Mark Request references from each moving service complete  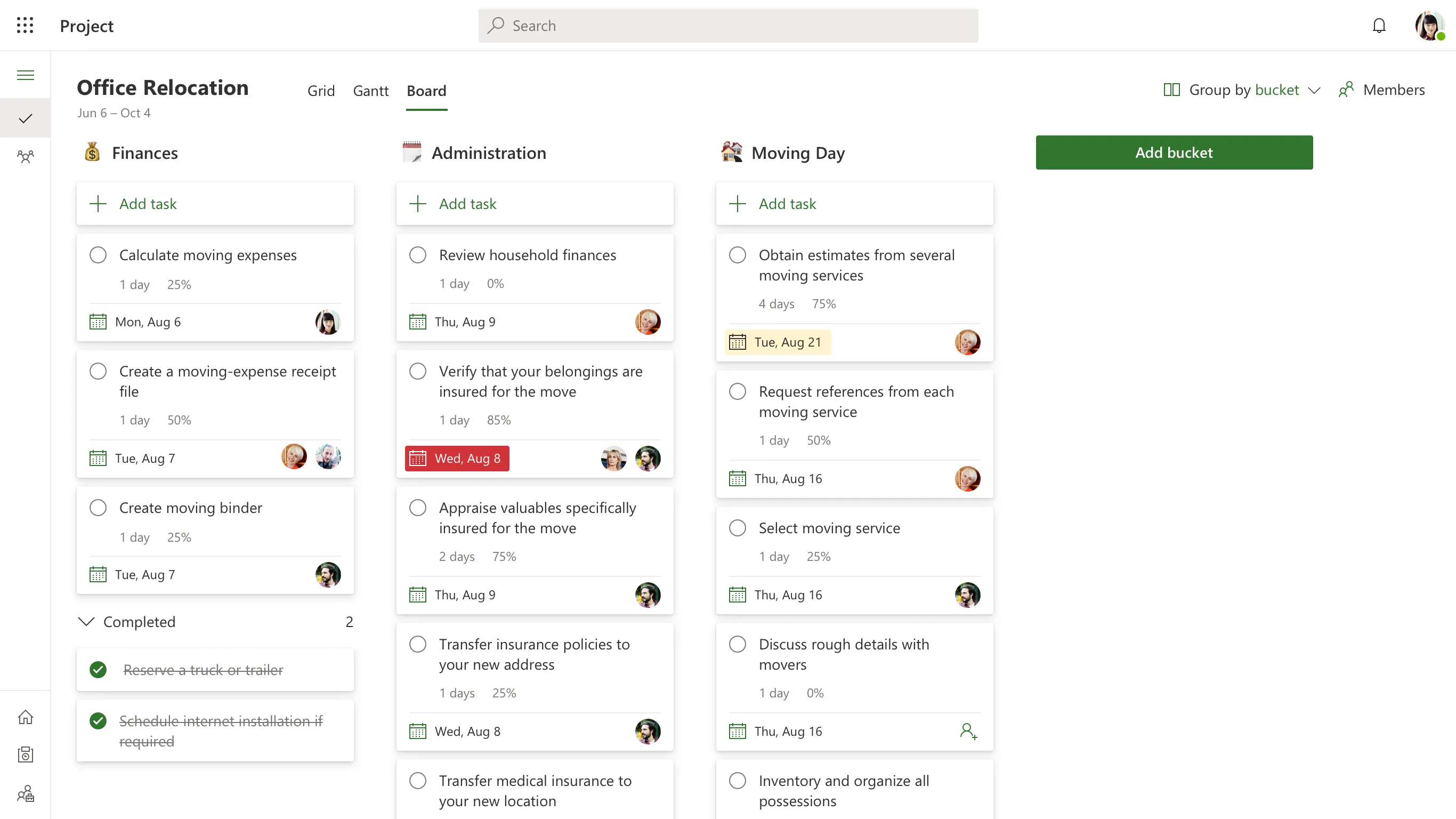(737, 391)
